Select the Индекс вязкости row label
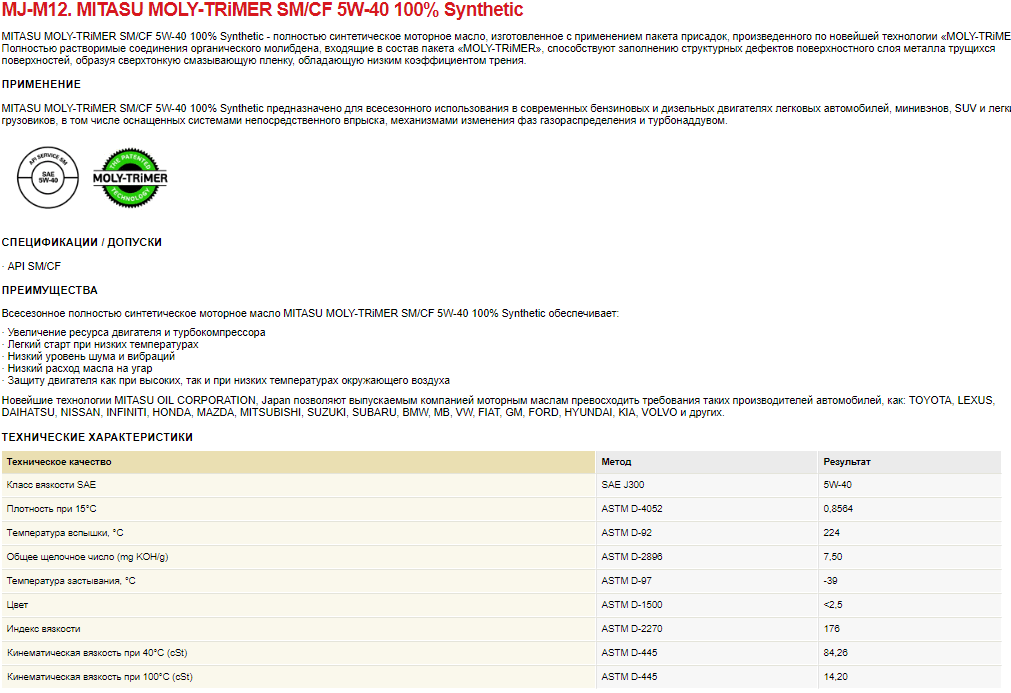The height and width of the screenshot is (693, 1011). click(x=44, y=629)
